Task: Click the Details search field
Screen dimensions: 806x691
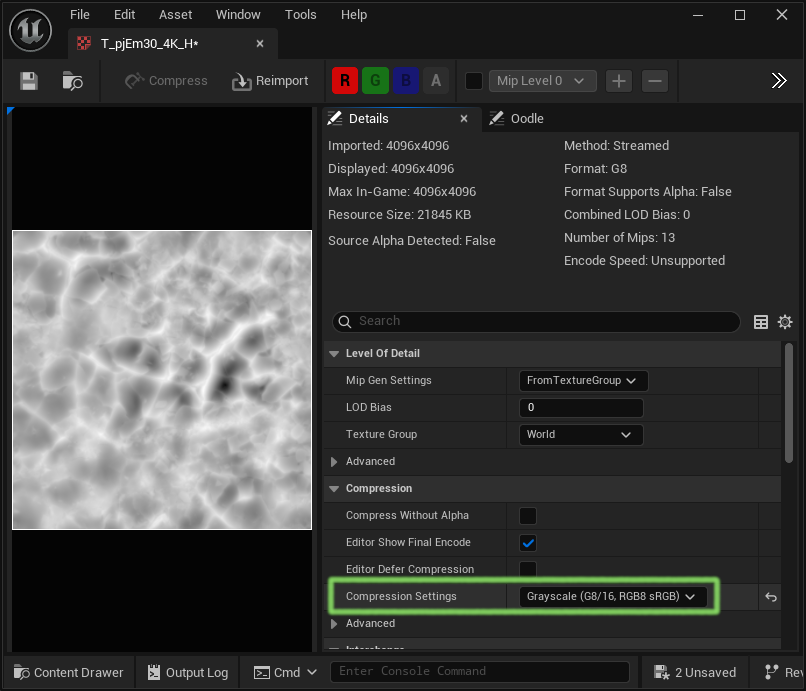Action: [x=536, y=321]
